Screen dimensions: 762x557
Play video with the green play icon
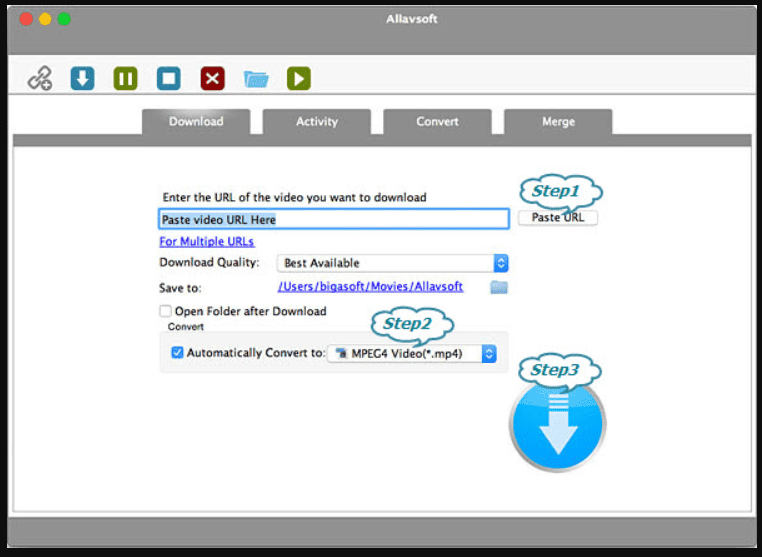[x=299, y=78]
